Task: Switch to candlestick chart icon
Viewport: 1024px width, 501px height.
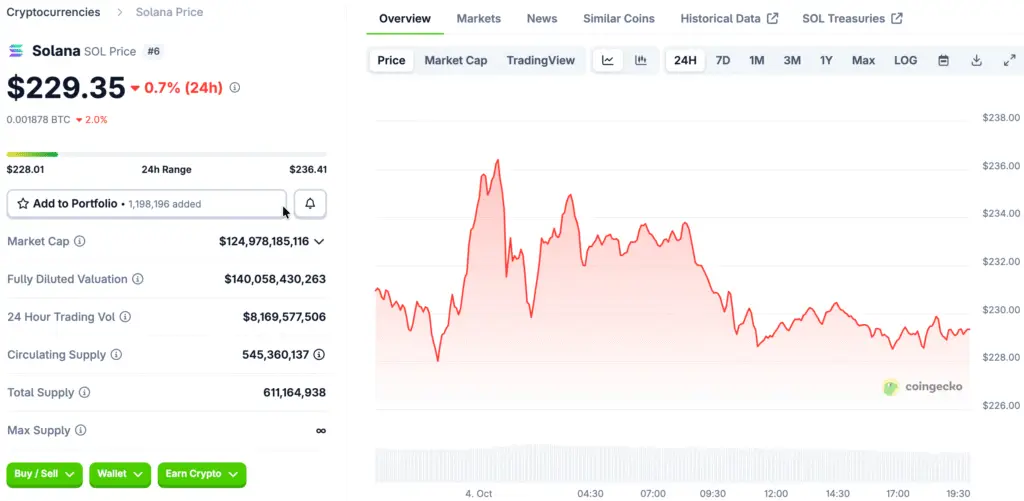Action: [641, 60]
